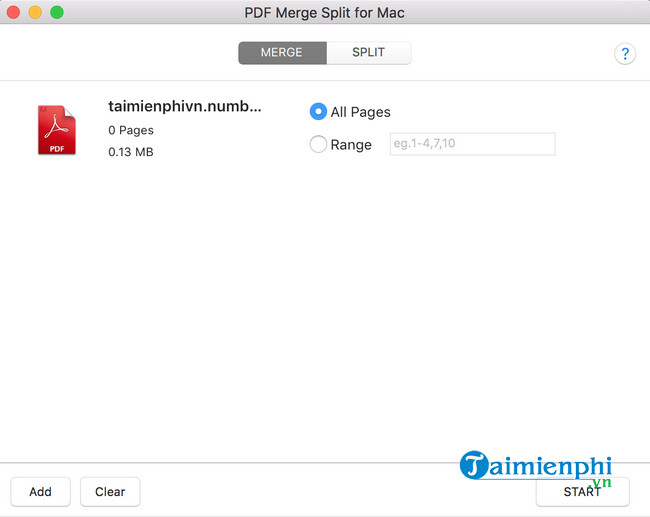This screenshot has width=650, height=517.
Task: Close the window with red button
Action: [x=13, y=12]
